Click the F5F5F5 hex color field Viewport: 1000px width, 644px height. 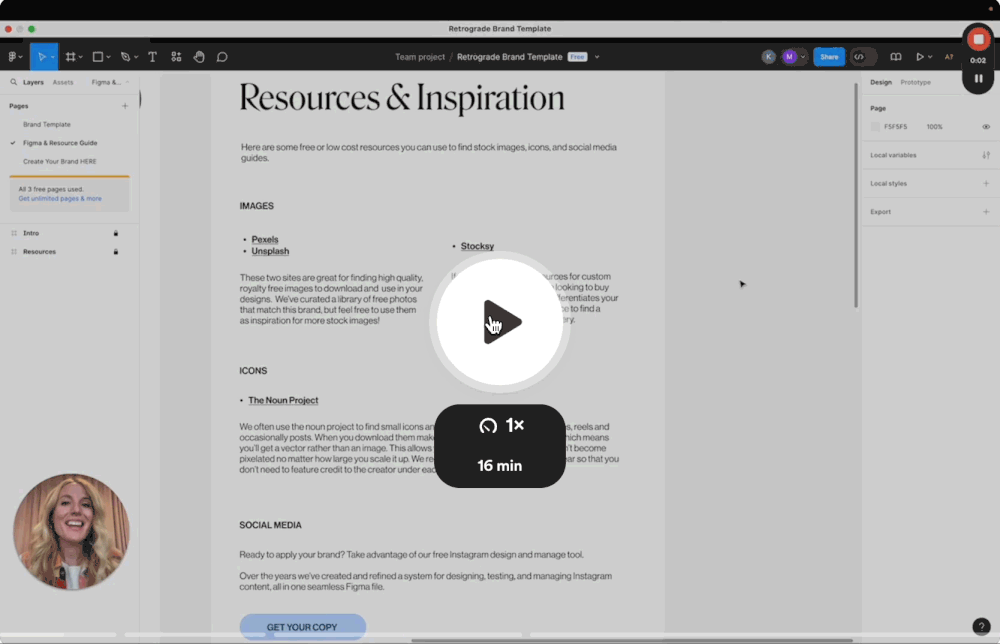[895, 127]
